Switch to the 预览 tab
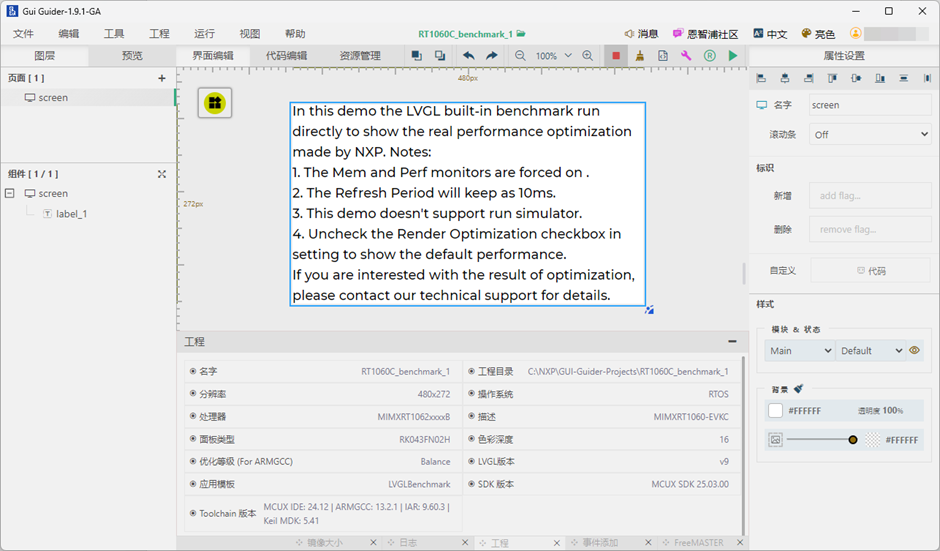 pos(132,56)
